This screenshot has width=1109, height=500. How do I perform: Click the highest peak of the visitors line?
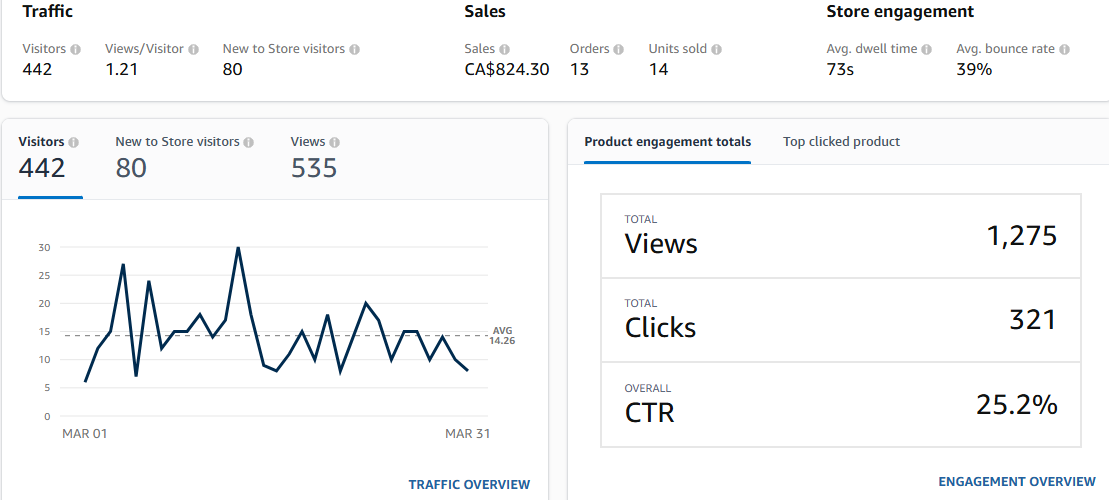click(238, 248)
